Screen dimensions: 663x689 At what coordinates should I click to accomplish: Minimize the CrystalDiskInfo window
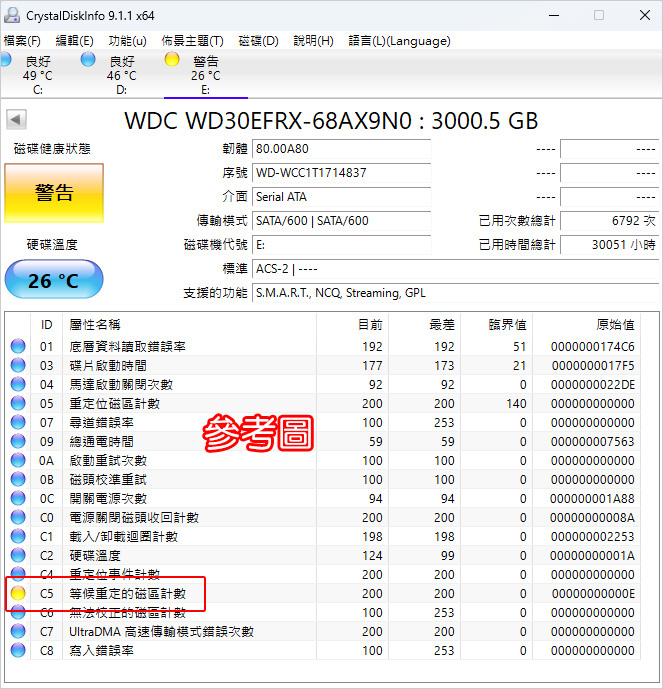point(554,15)
